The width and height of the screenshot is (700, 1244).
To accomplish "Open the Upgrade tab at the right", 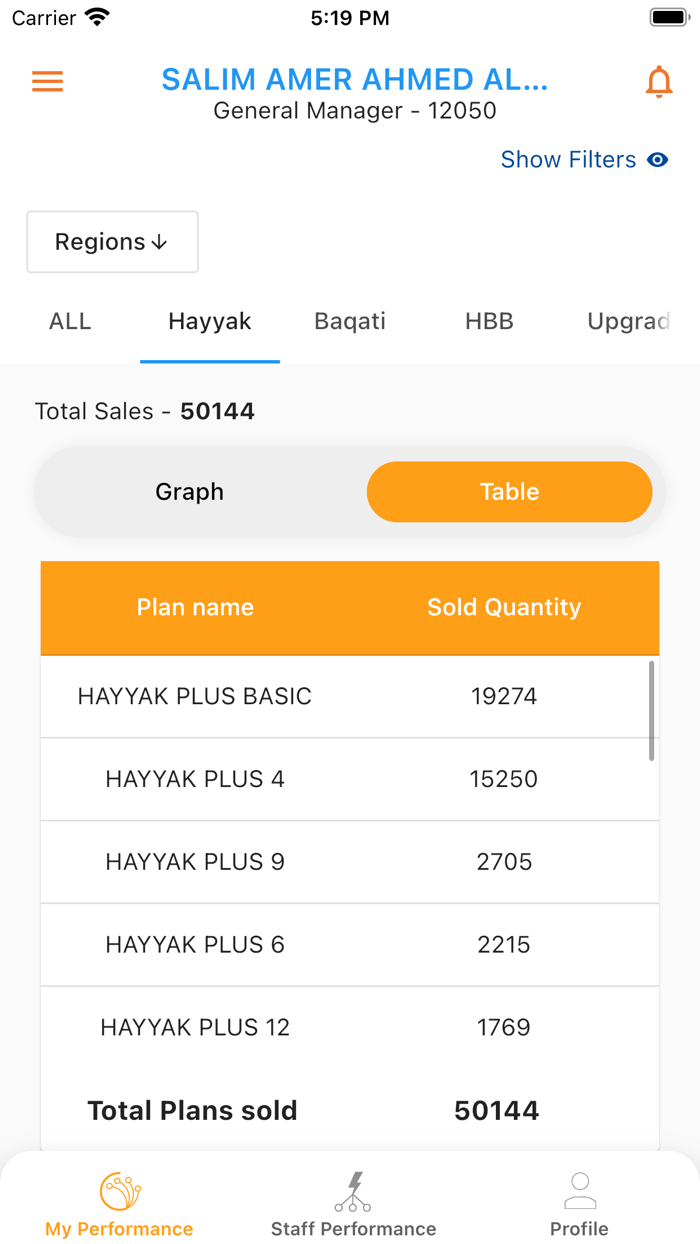I will coord(632,321).
